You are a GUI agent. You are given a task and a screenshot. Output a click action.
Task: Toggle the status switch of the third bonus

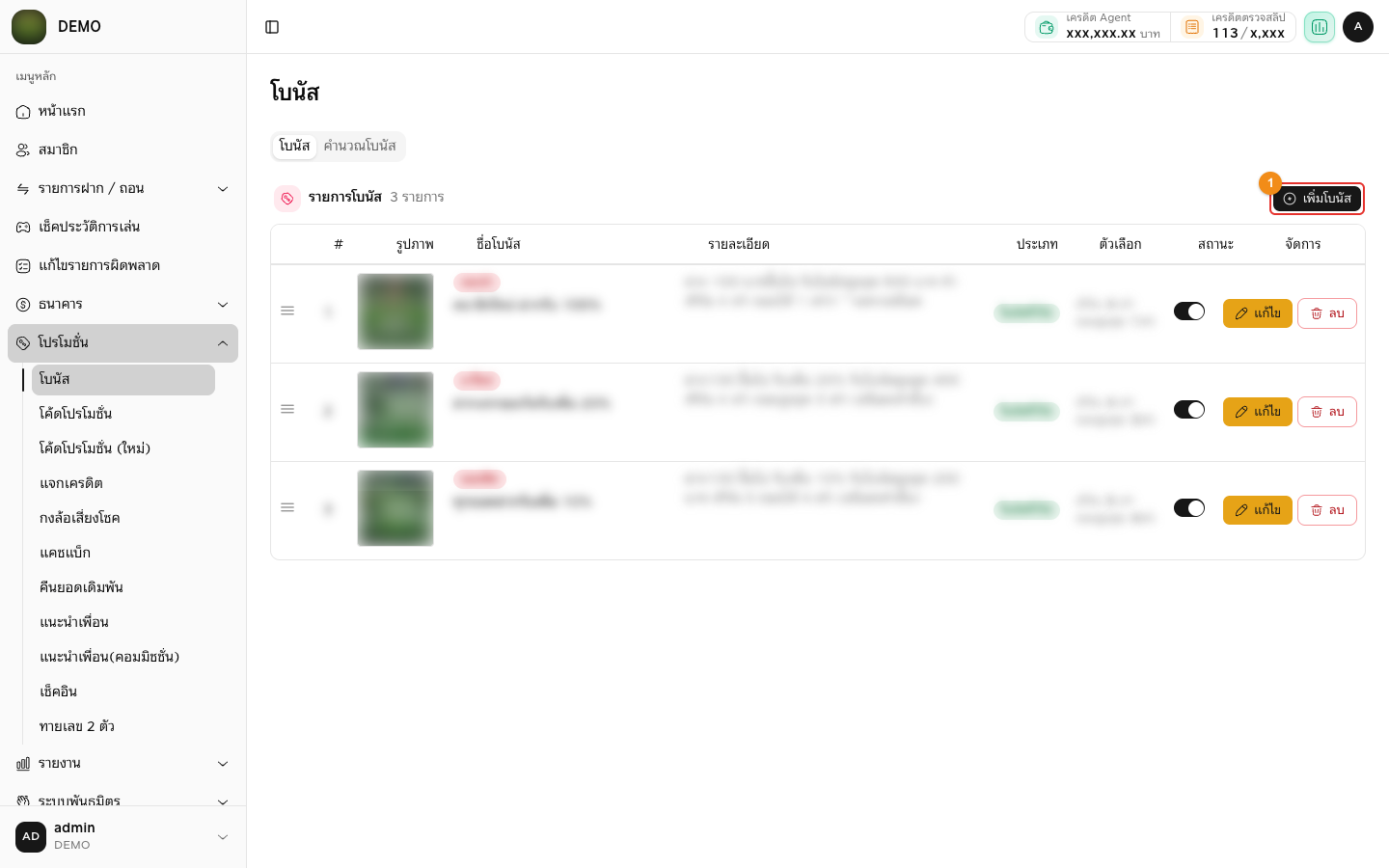[x=1189, y=508]
